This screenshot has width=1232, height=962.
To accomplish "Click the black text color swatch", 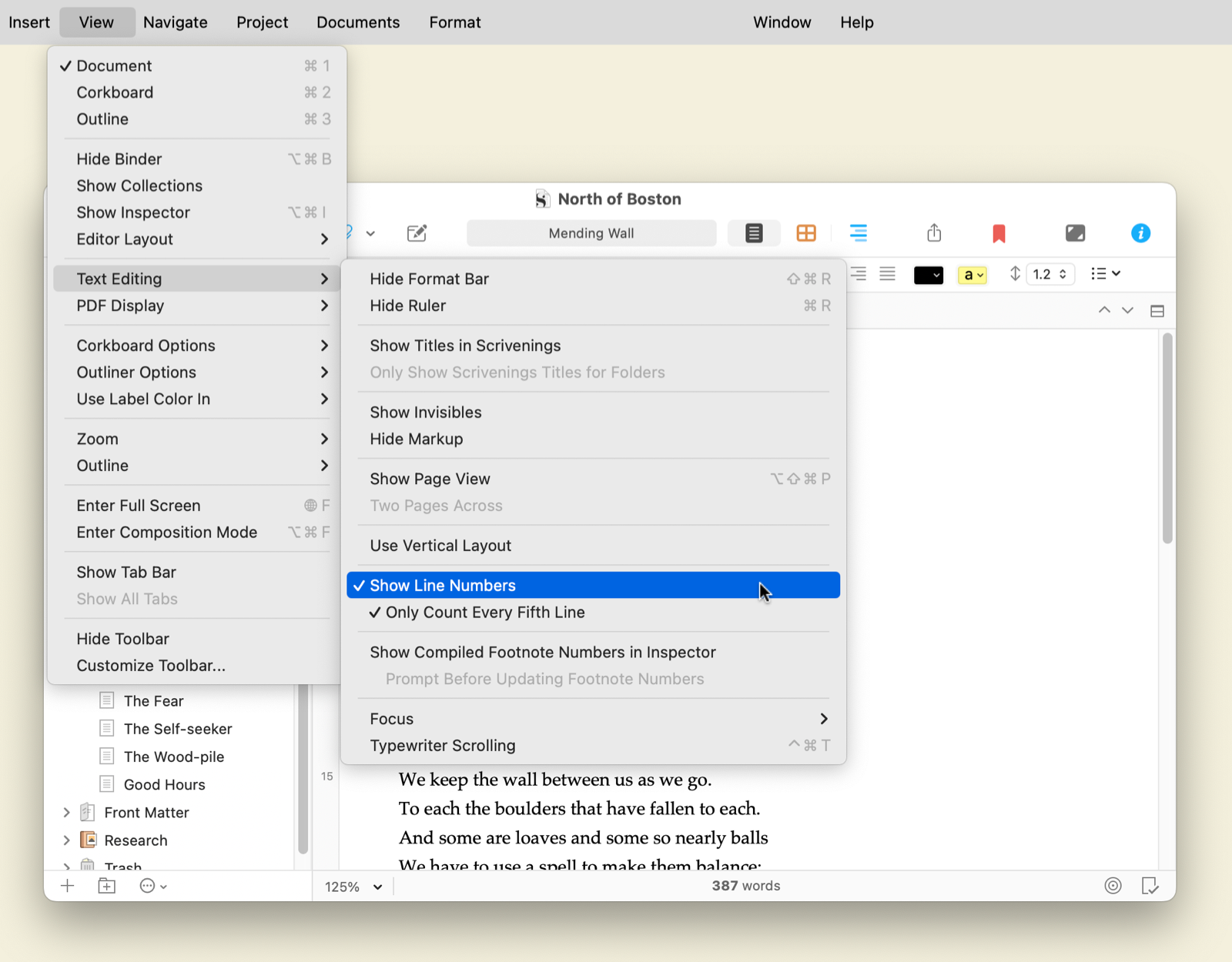I will (928, 275).
